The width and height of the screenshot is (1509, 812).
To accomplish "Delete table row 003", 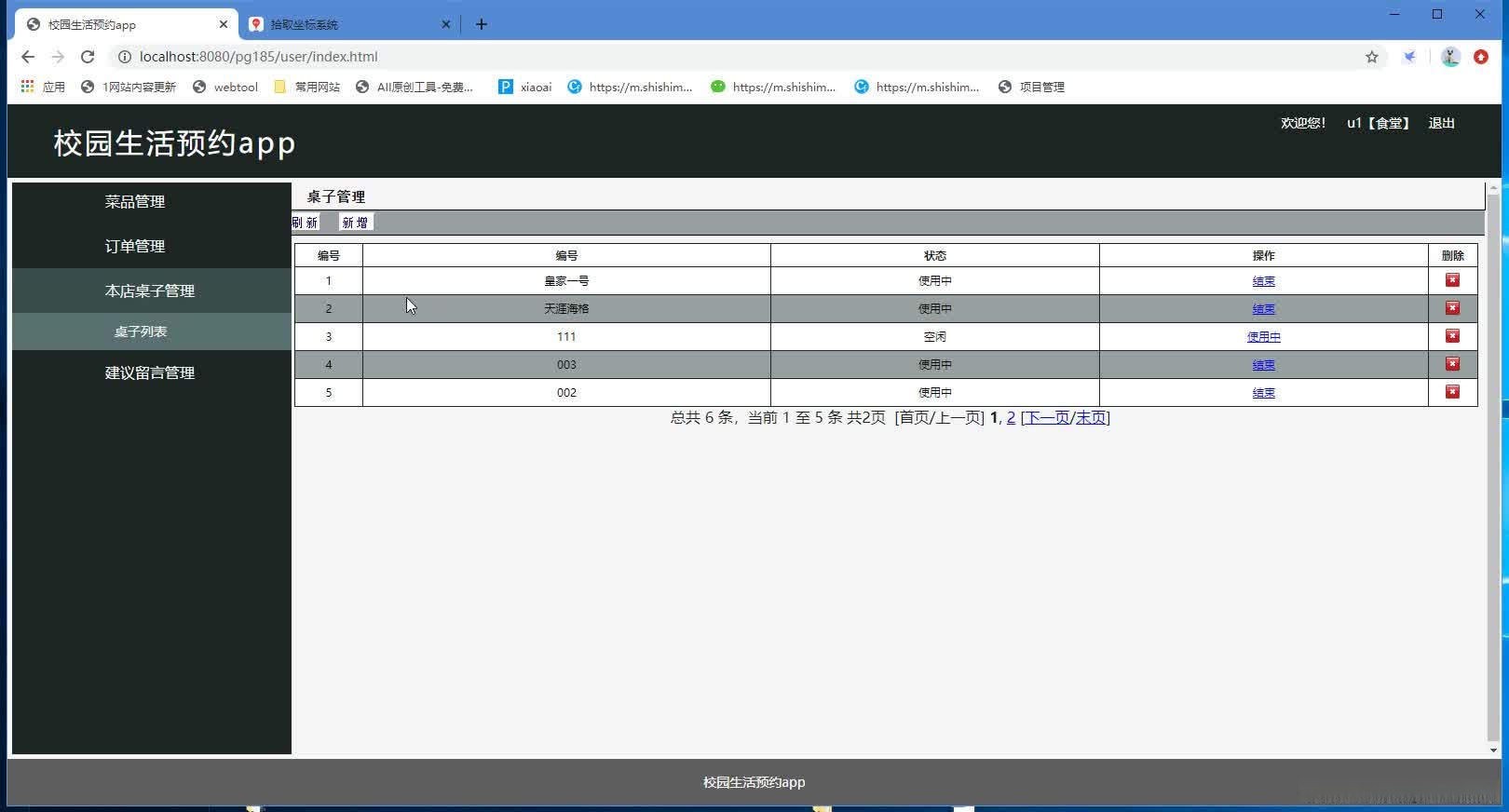I will tap(1452, 364).
